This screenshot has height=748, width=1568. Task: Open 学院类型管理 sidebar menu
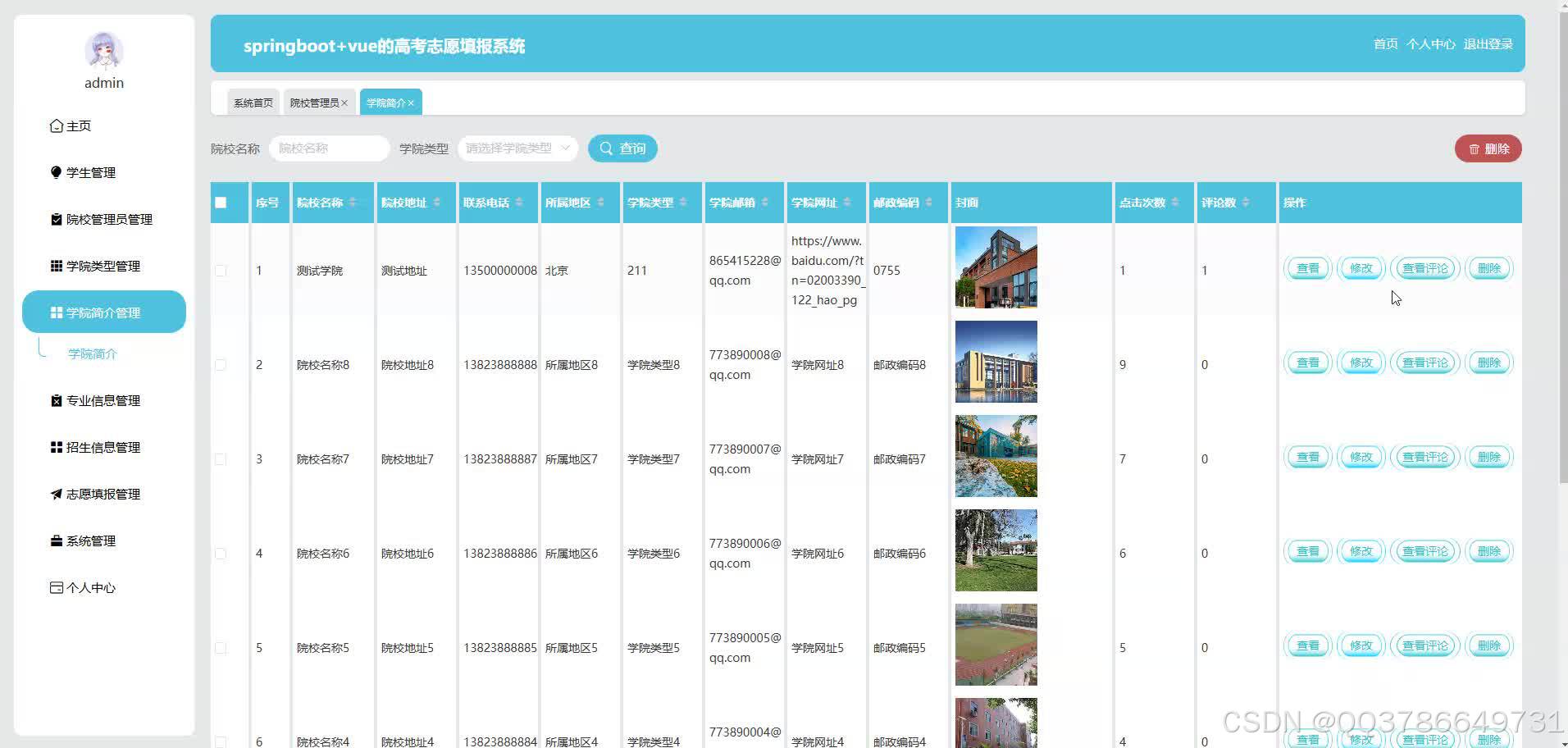point(95,266)
